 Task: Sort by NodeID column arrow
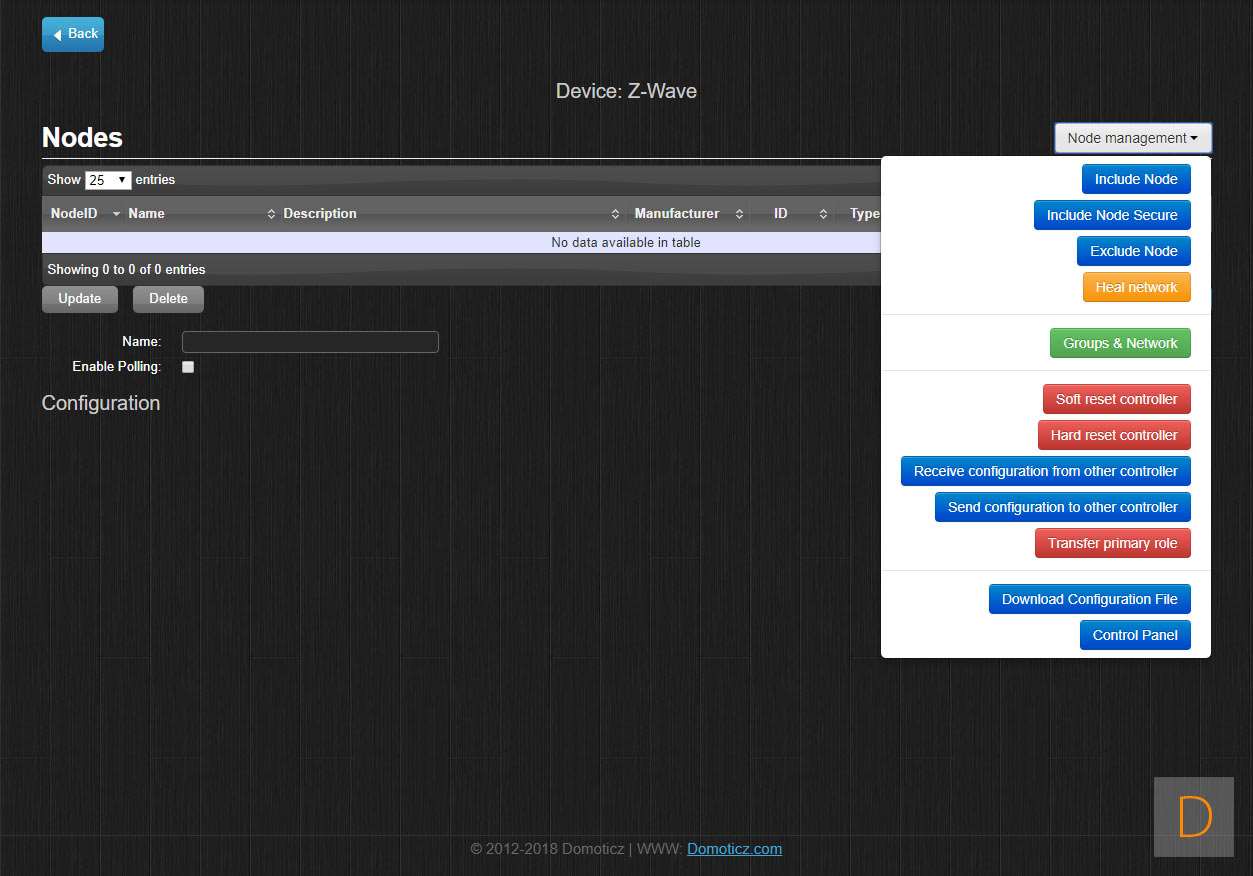click(116, 214)
